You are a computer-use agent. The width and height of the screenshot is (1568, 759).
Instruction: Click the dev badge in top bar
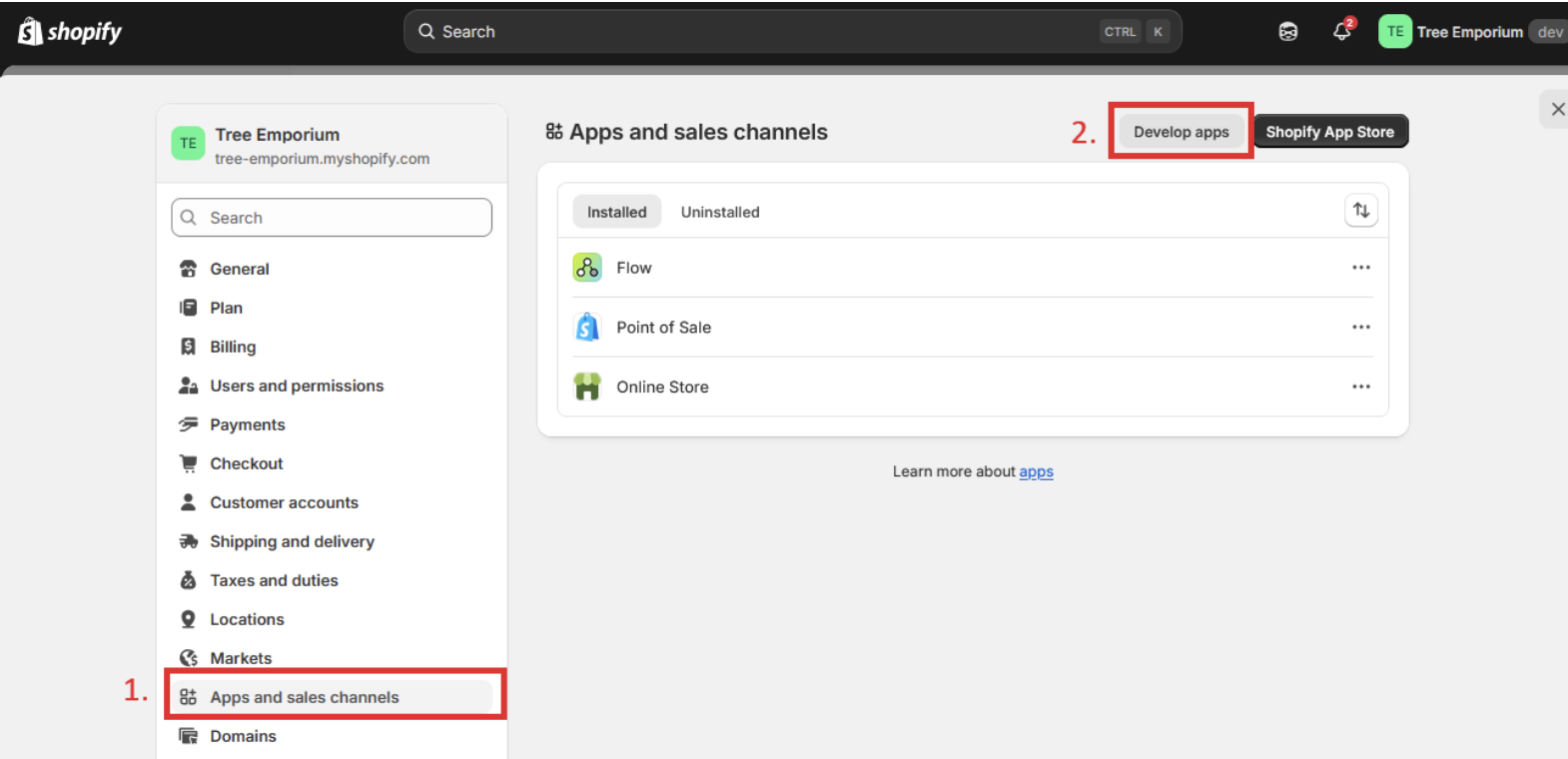click(1549, 32)
